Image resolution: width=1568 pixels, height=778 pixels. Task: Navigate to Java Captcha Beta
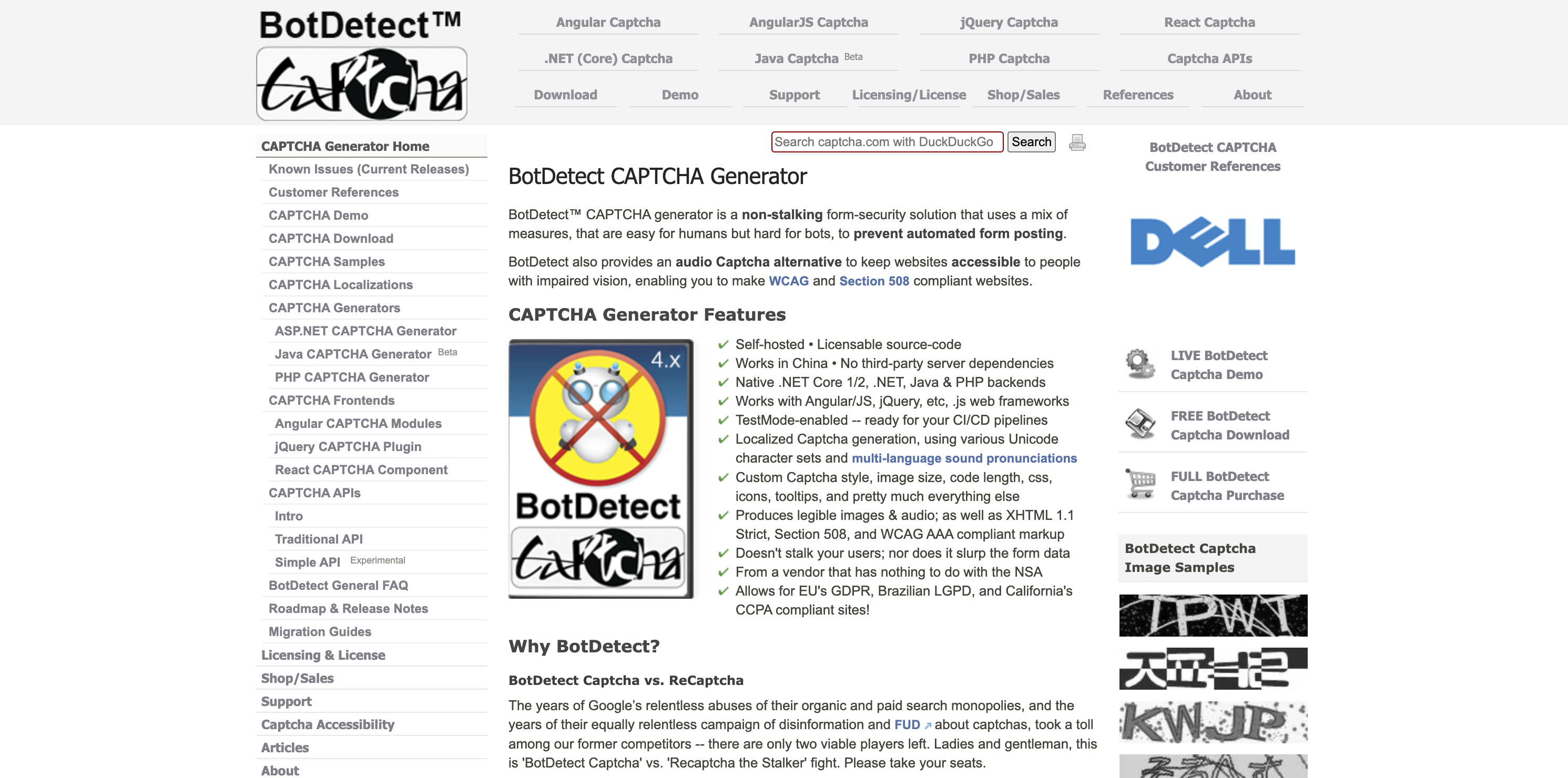click(797, 58)
